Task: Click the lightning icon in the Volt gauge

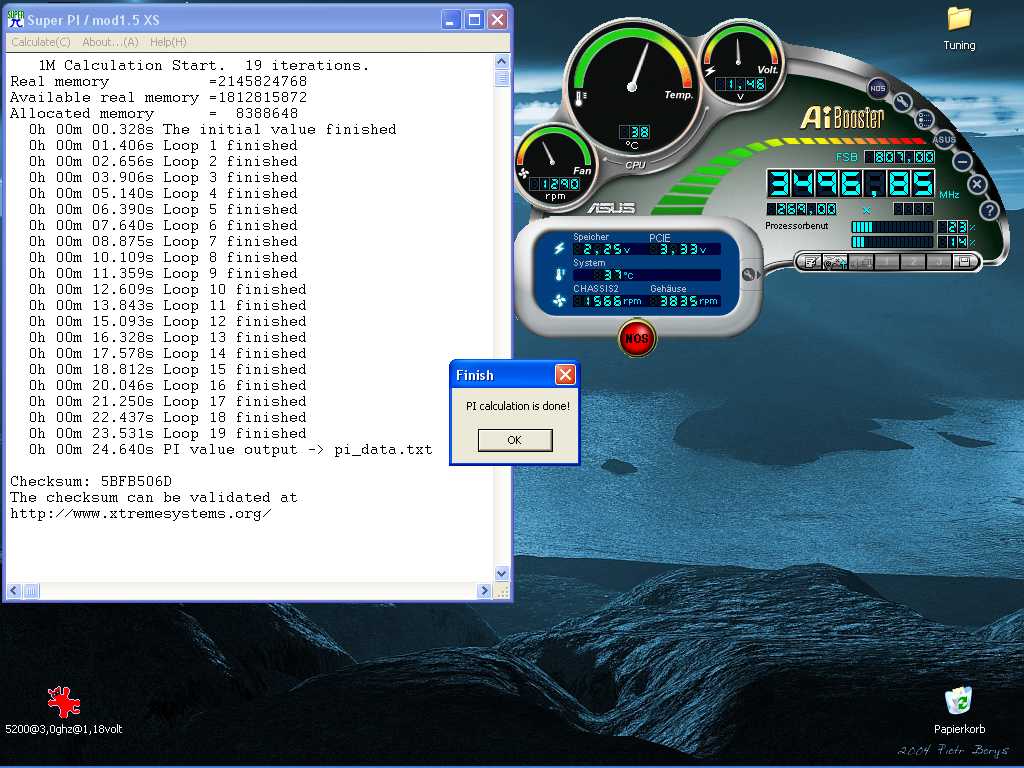Action: tap(710, 70)
